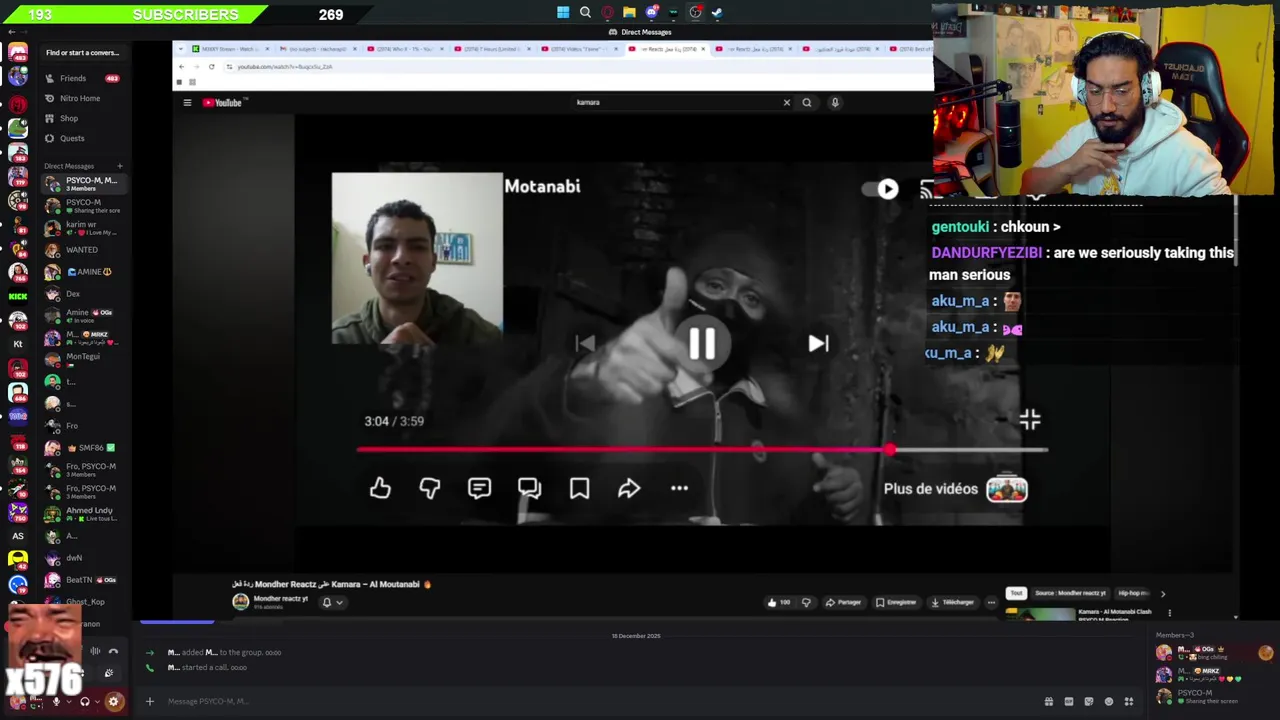
Task: Open the MonTegui direct message
Action: click(x=83, y=360)
